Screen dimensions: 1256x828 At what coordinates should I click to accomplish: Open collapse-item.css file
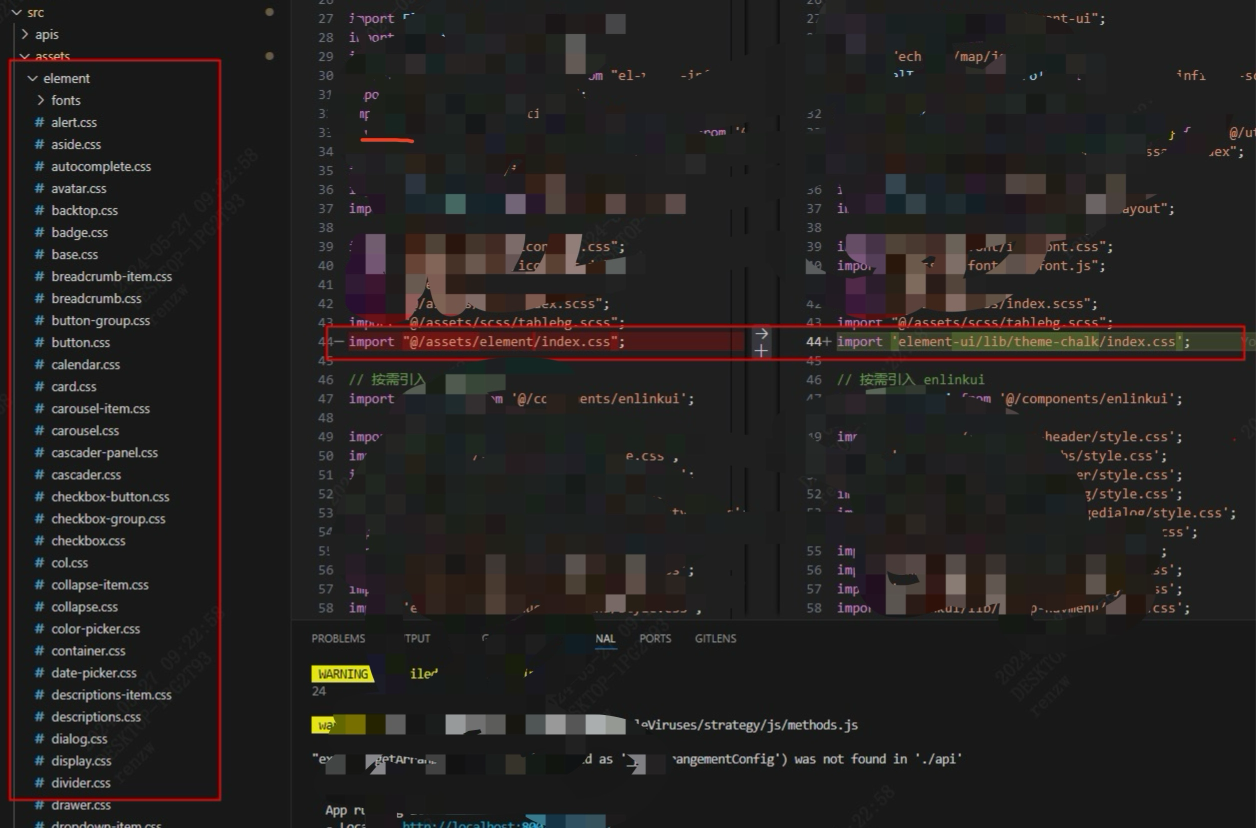100,585
